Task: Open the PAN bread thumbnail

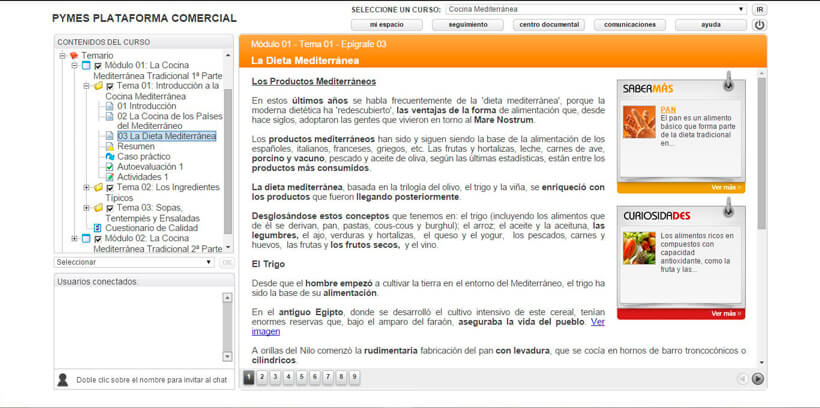Action: pyautogui.click(x=639, y=122)
